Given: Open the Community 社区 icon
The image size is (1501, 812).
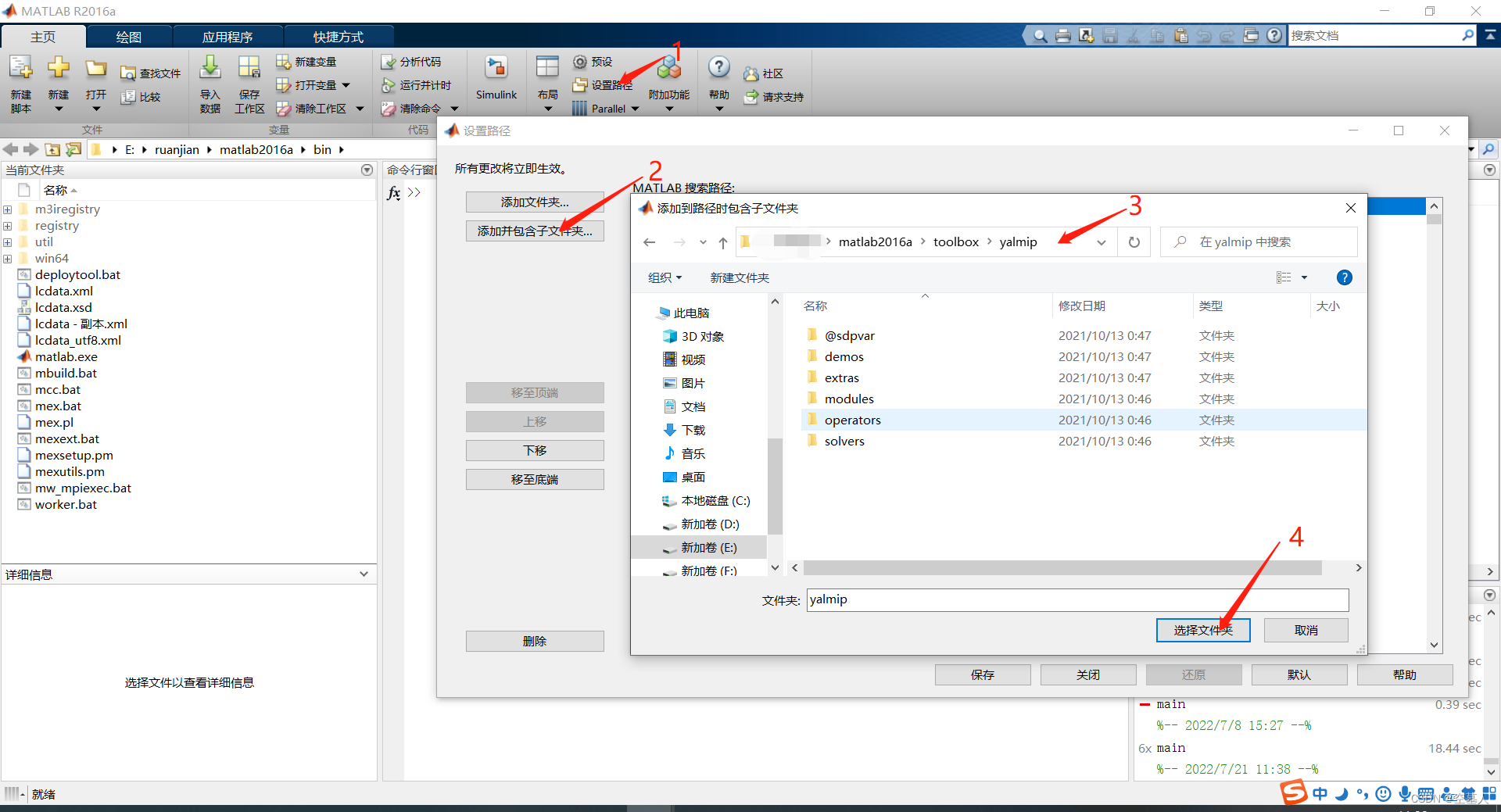Looking at the screenshot, I should pos(751,73).
